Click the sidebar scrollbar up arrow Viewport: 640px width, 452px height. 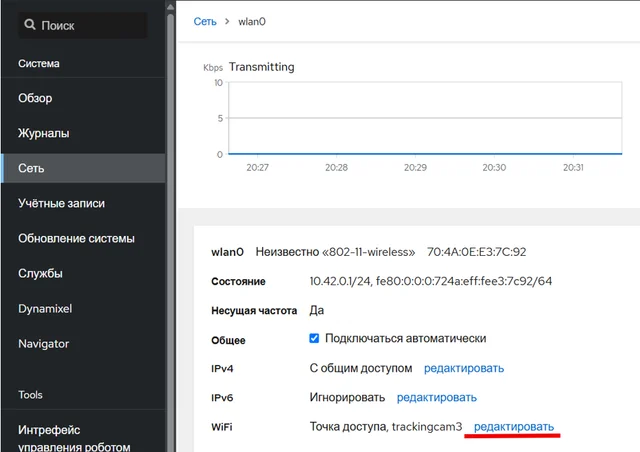[x=171, y=7]
